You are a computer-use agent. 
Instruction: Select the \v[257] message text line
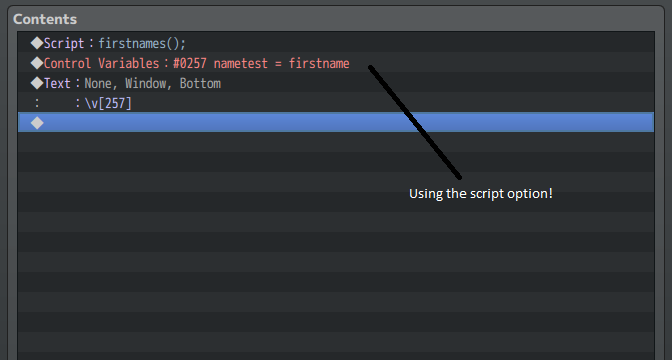pyautogui.click(x=336, y=103)
